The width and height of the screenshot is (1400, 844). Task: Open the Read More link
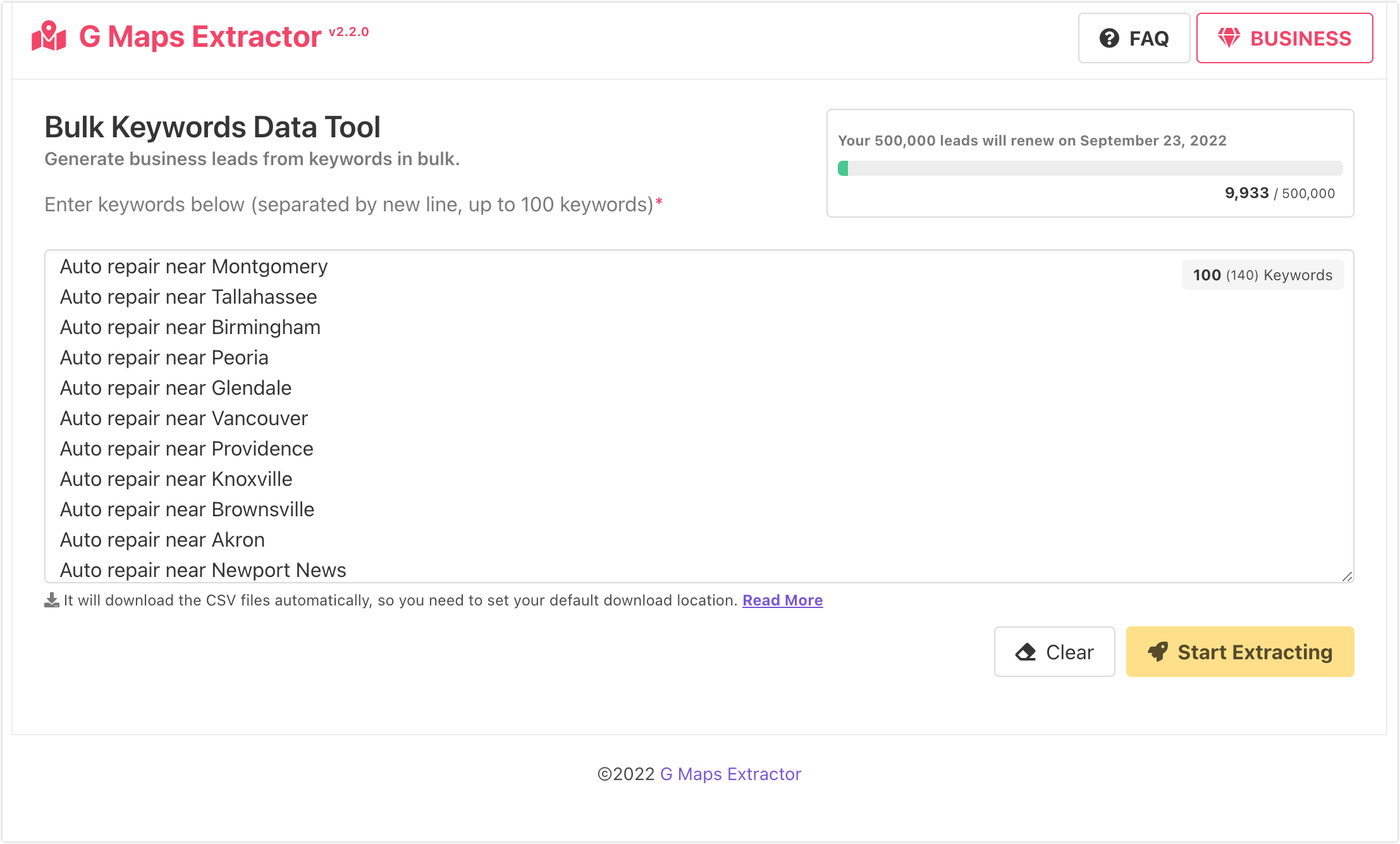click(x=782, y=600)
